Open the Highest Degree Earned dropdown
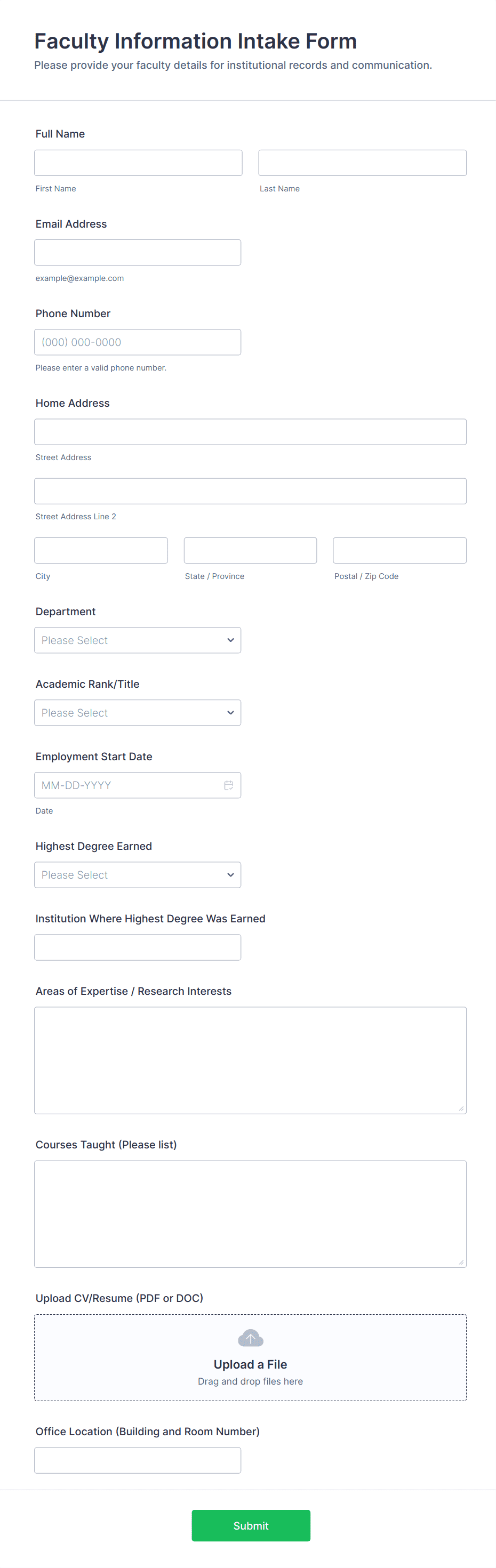The image size is (496, 1568). pyautogui.click(x=138, y=875)
